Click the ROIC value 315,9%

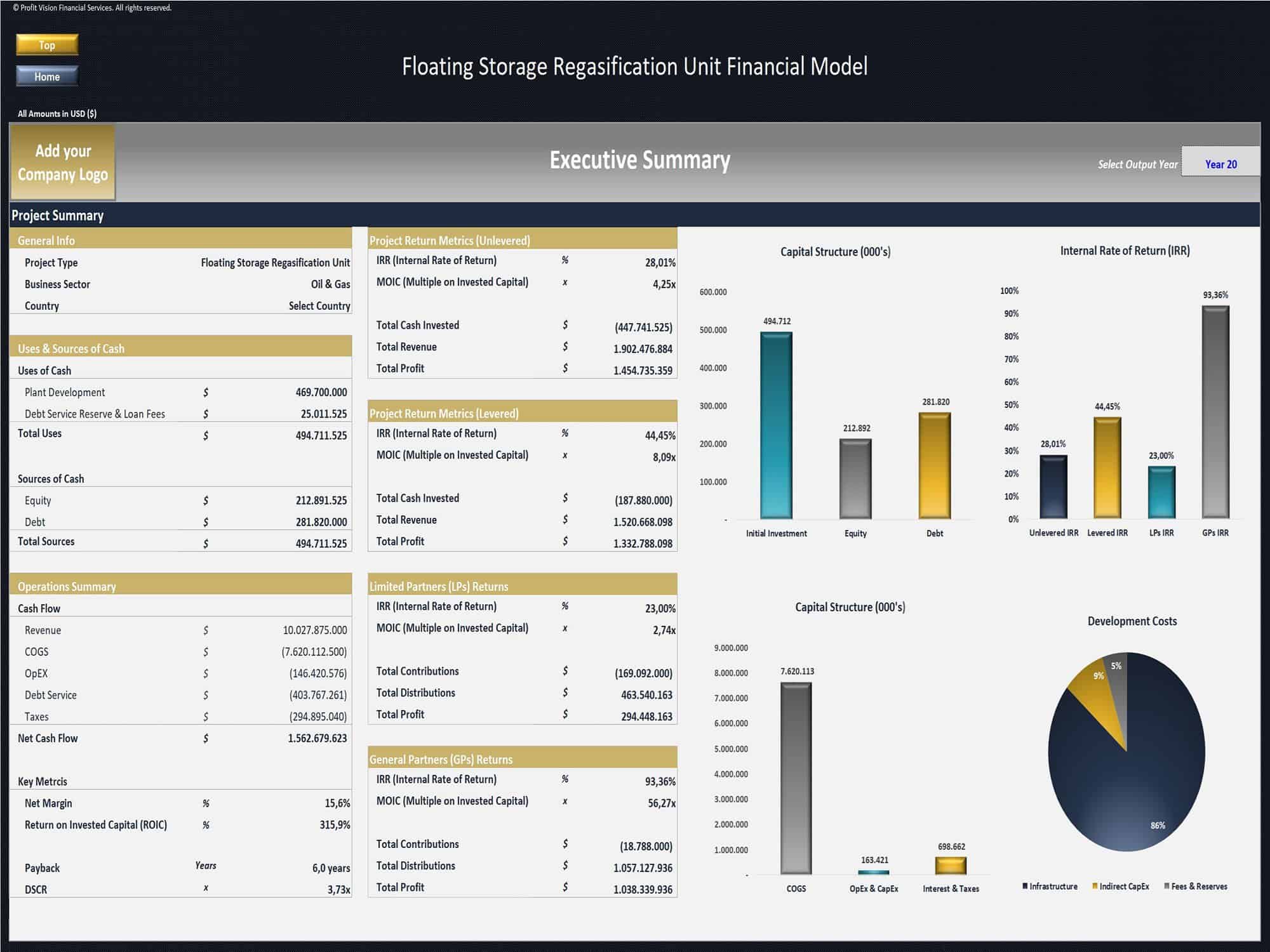pos(335,825)
